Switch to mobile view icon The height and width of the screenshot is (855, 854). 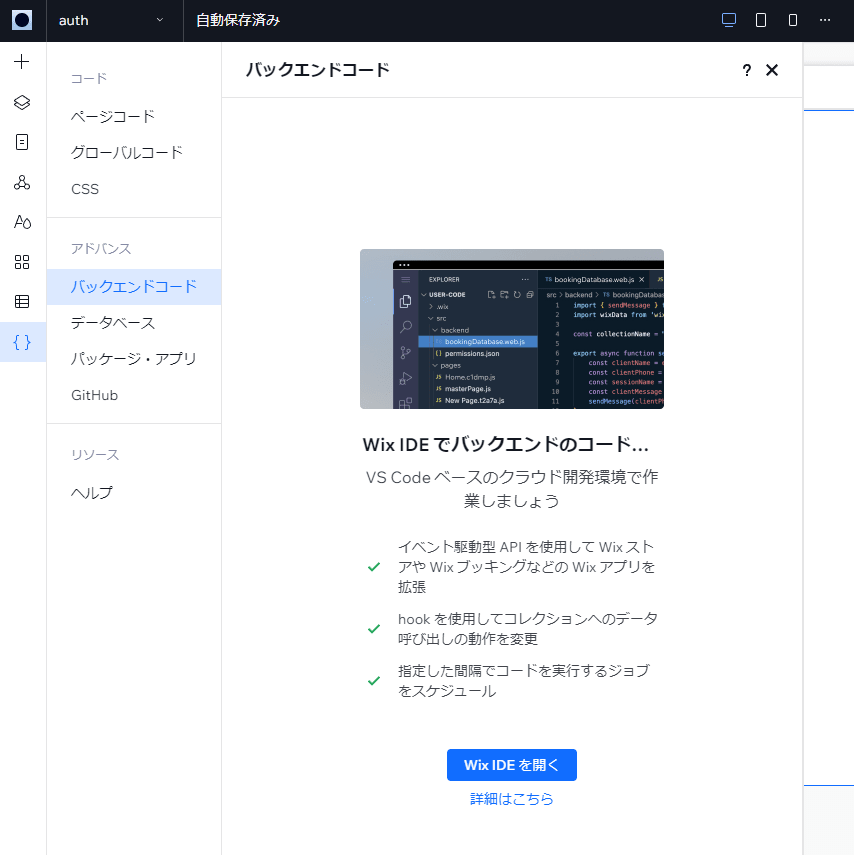[793, 20]
